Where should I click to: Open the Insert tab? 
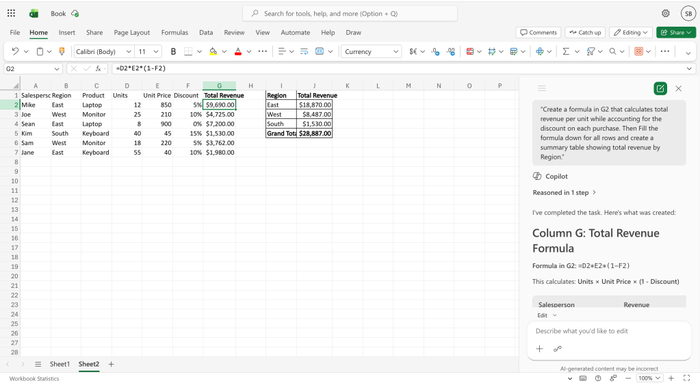67,32
